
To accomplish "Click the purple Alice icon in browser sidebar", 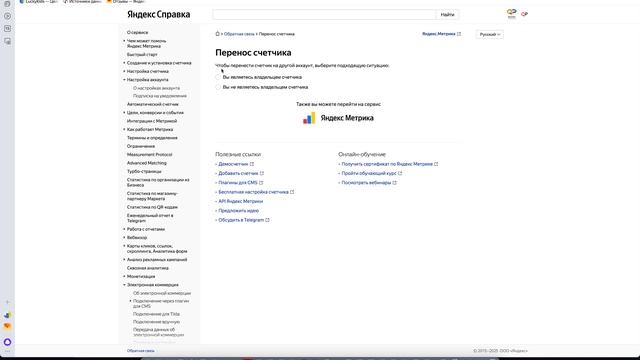I will (7, 342).
